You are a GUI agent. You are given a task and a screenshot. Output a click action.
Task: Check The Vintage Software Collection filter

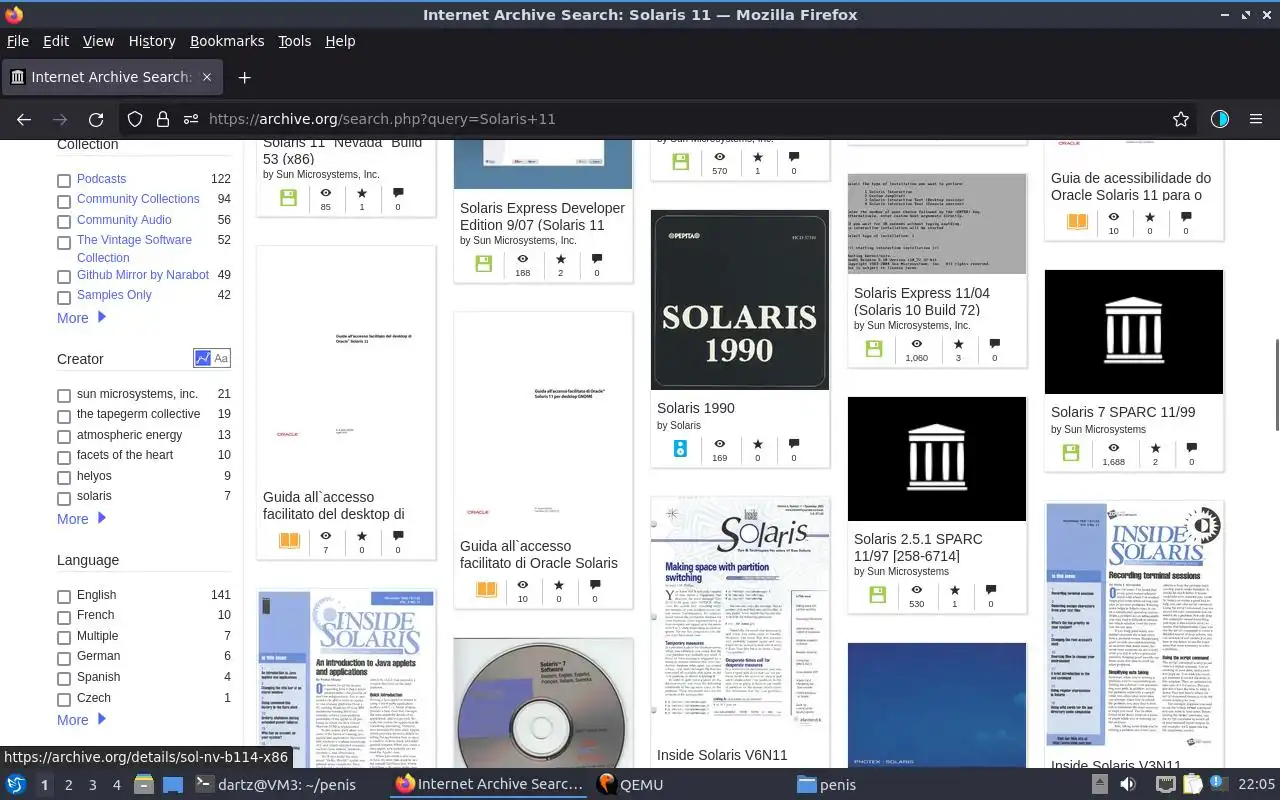click(x=64, y=242)
